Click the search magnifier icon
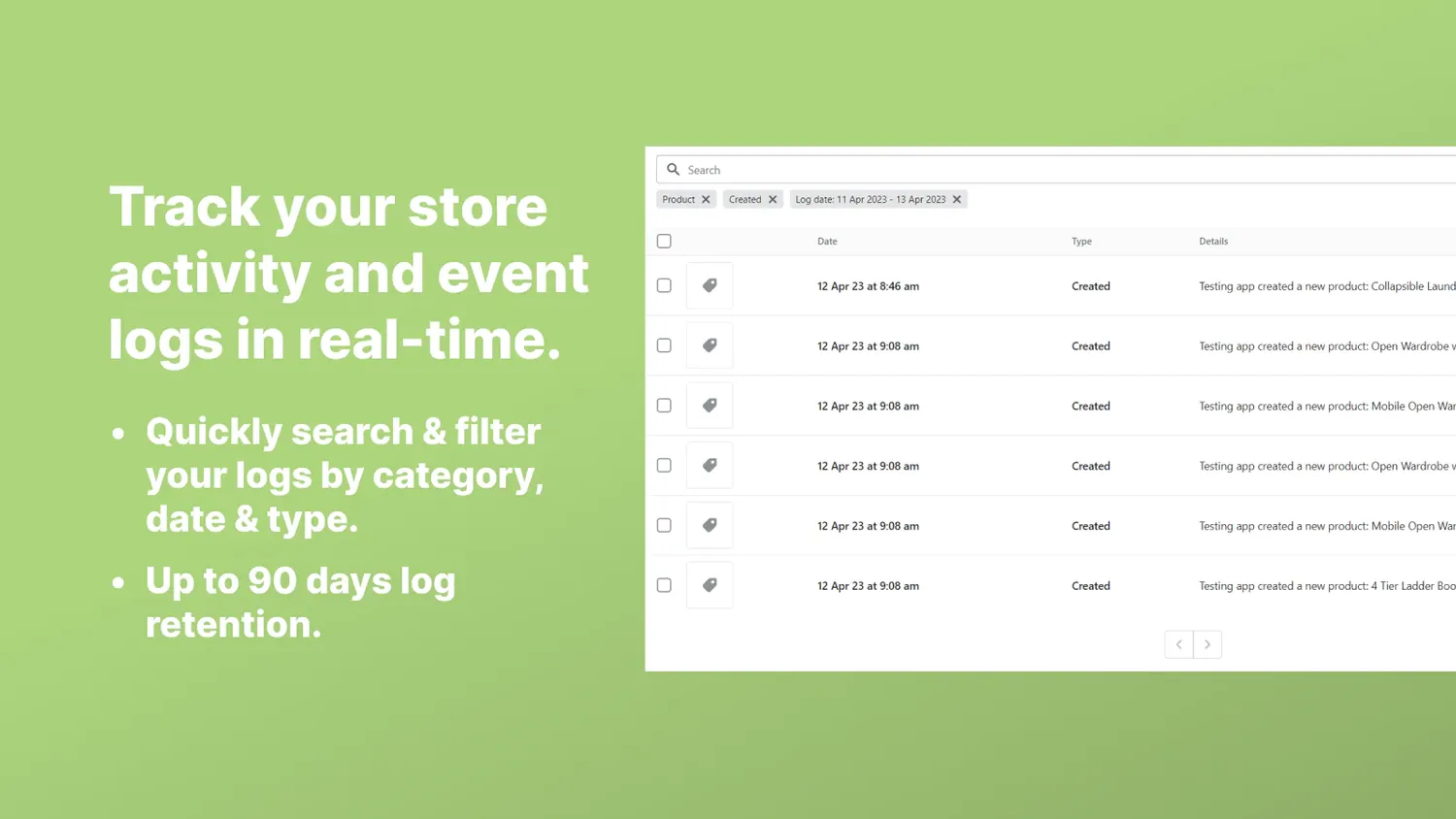 673,169
